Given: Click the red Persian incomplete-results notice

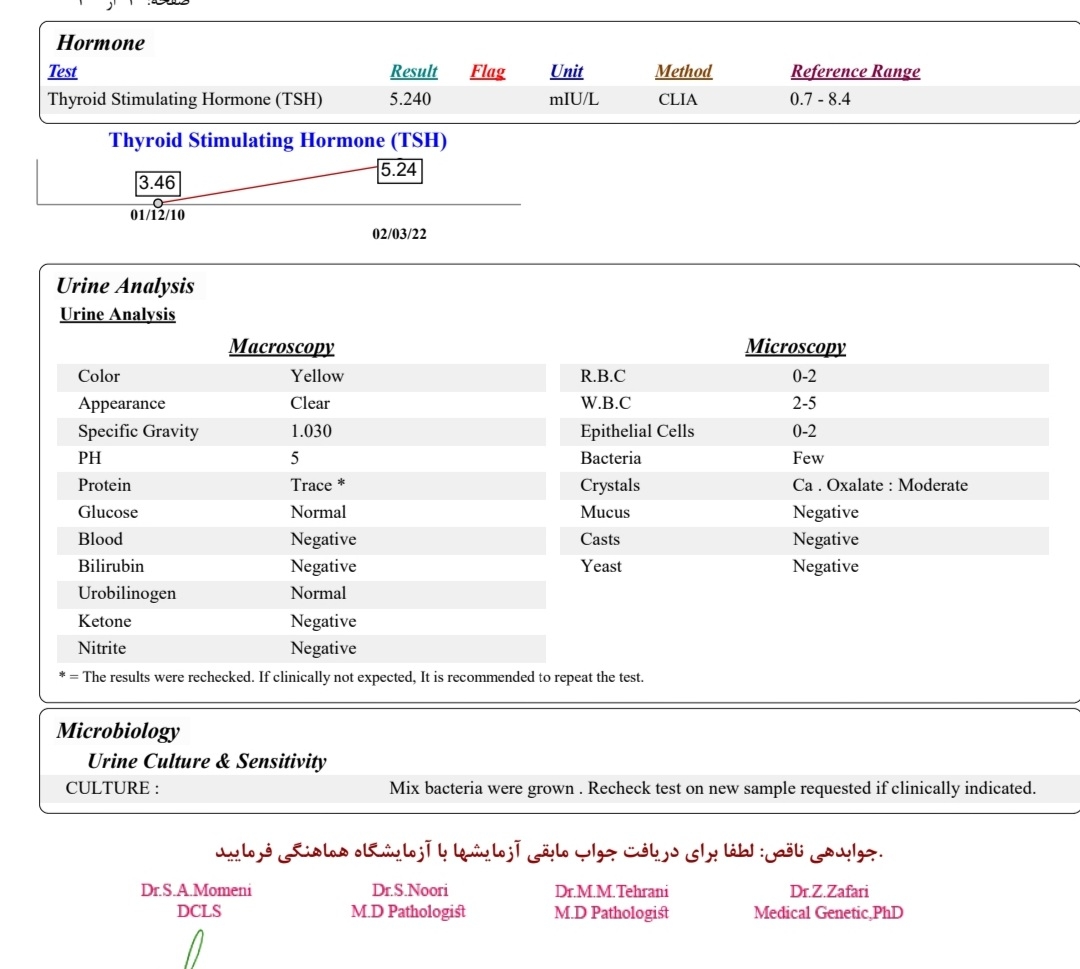Looking at the screenshot, I should point(549,853).
